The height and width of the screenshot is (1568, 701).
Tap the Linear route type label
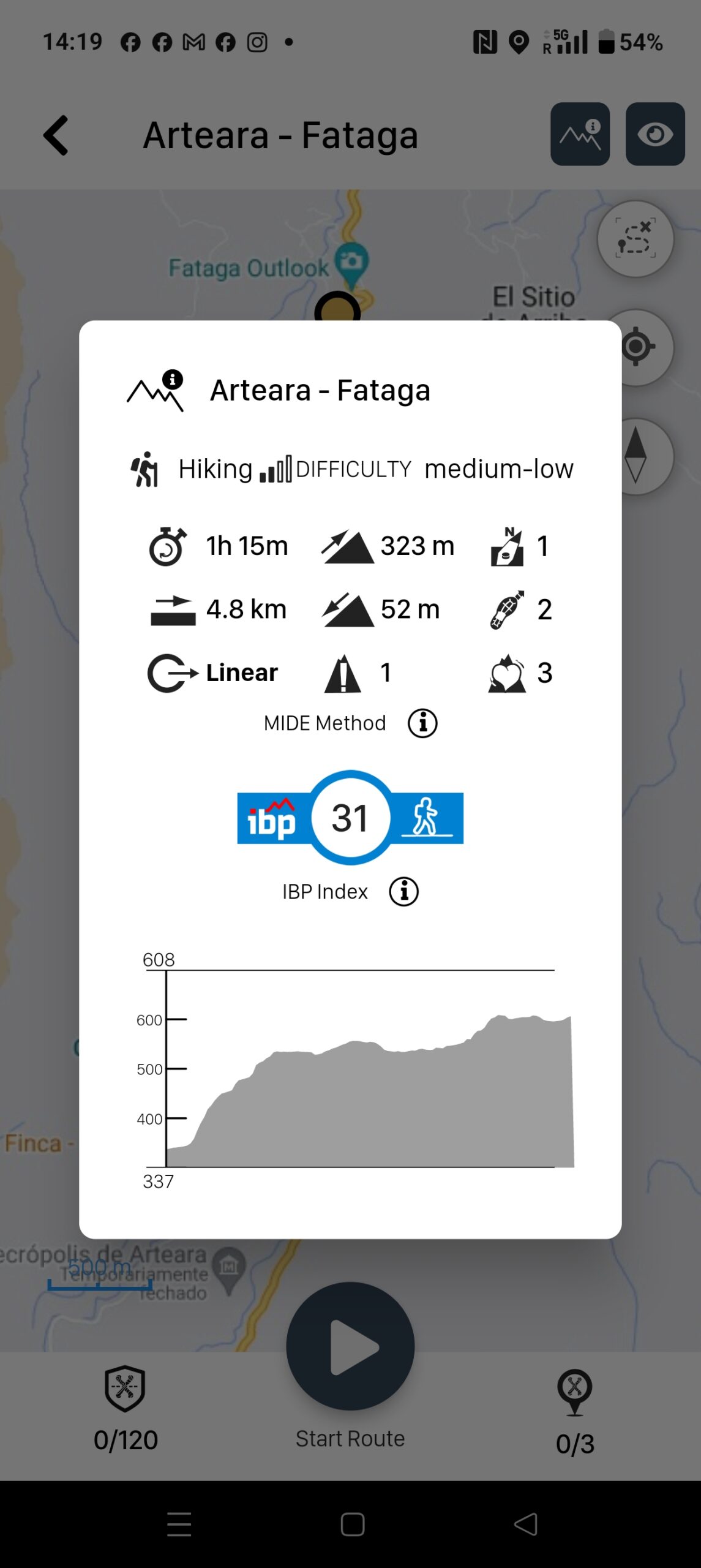(242, 673)
